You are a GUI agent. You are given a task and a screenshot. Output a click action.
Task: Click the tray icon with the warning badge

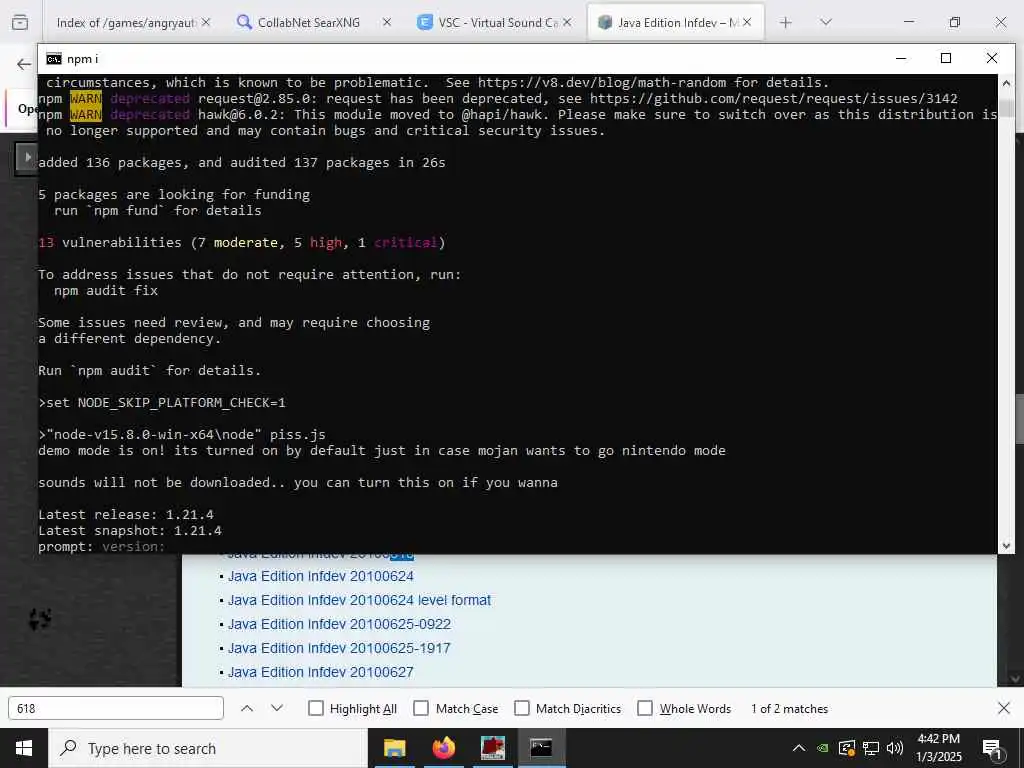847,748
